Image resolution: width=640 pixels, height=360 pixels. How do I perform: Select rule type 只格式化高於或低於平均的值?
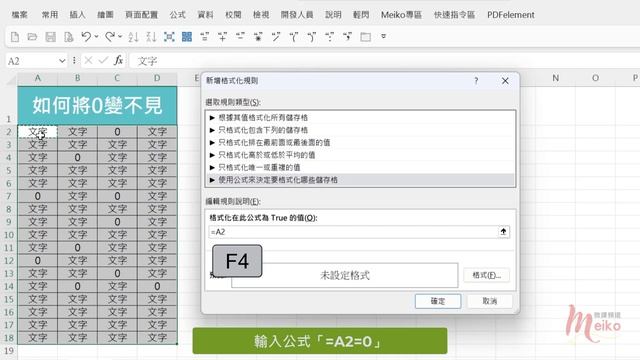[360, 155]
